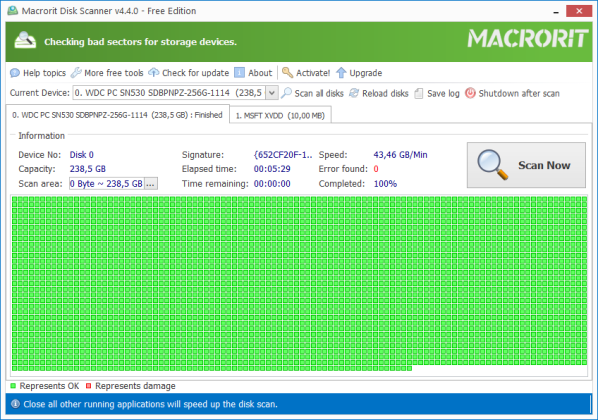The height and width of the screenshot is (420, 598).
Task: Open Help topics
Action: click(44, 72)
